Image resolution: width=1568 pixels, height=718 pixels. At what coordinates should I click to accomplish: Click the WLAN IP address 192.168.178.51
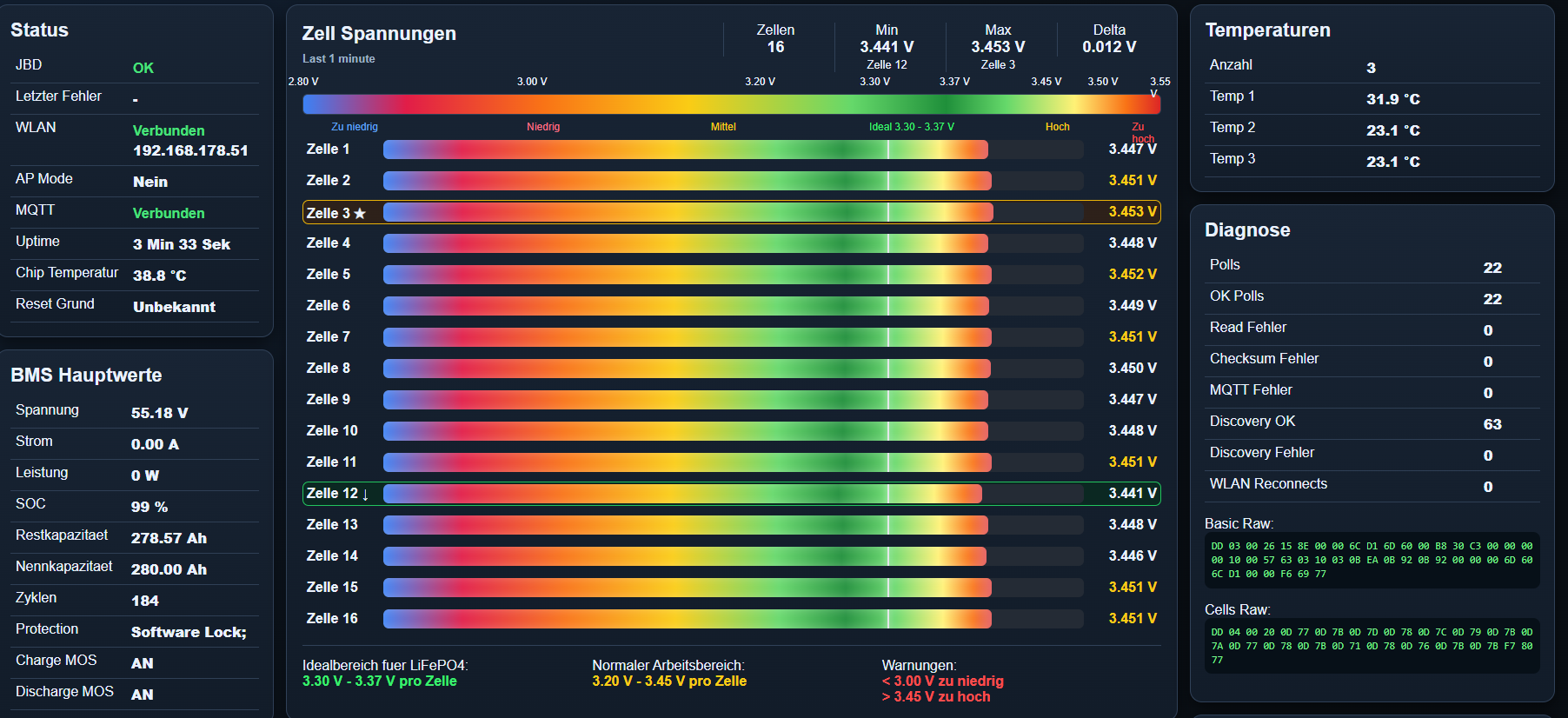[190, 150]
